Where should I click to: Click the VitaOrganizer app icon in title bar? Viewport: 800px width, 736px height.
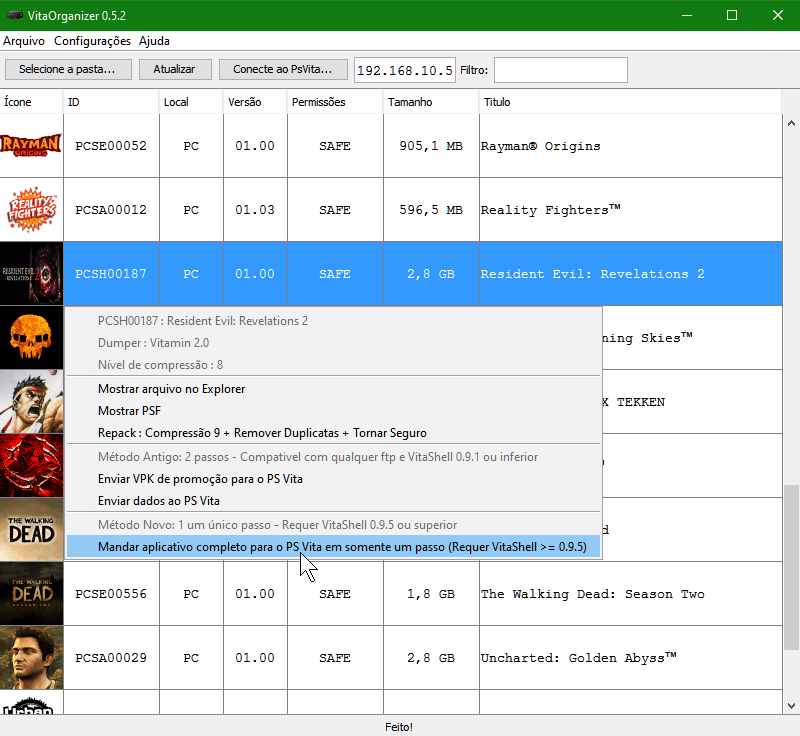coord(14,15)
